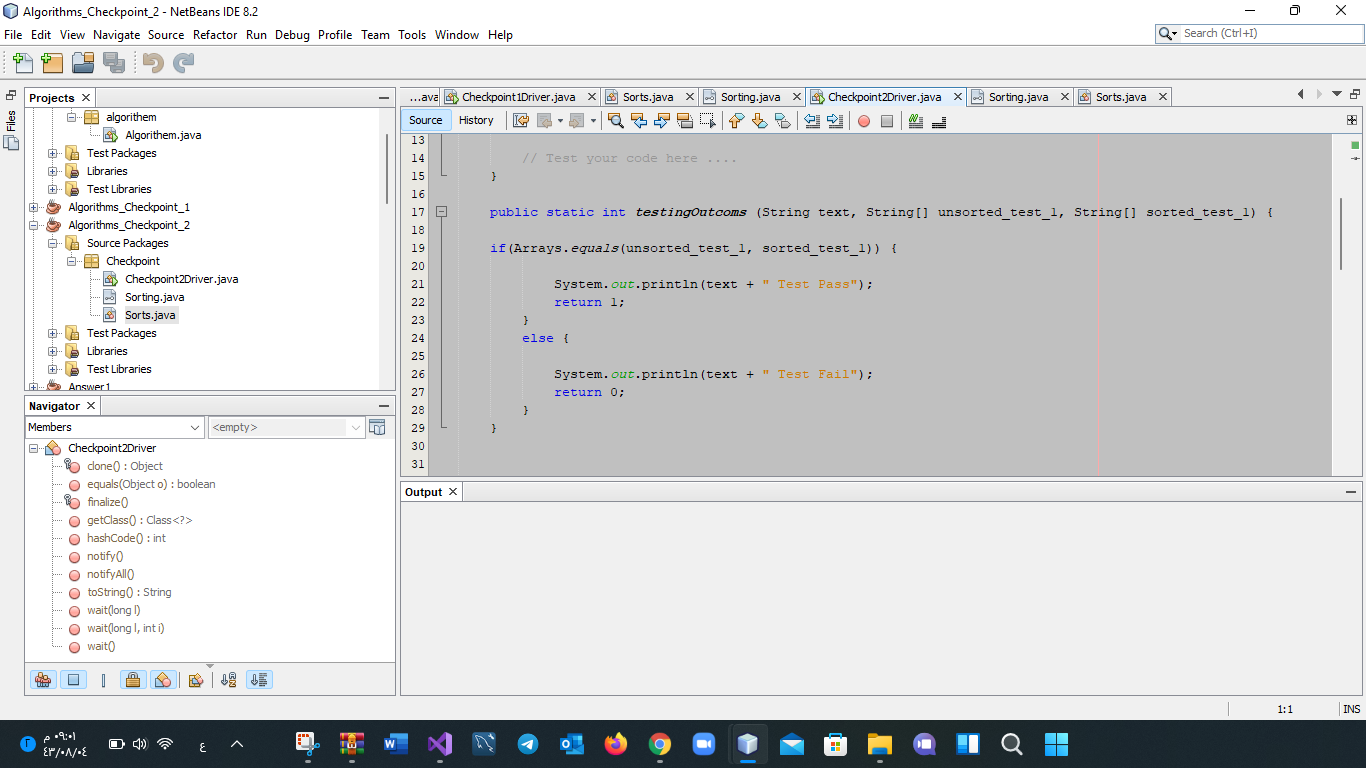Toggle Highlight Search in the editor toolbar

686,121
